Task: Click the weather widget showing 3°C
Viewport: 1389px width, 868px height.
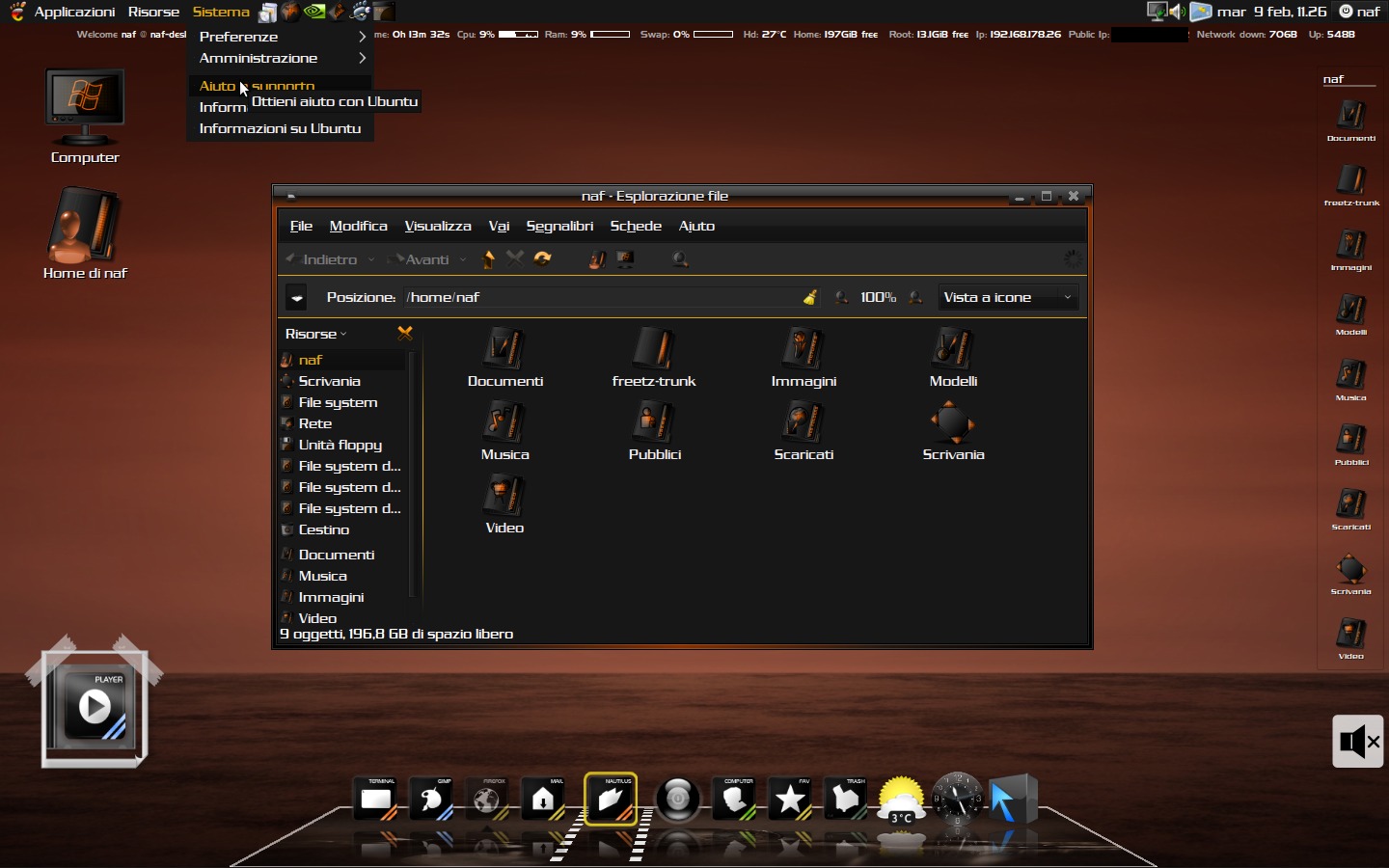Action: 901,800
